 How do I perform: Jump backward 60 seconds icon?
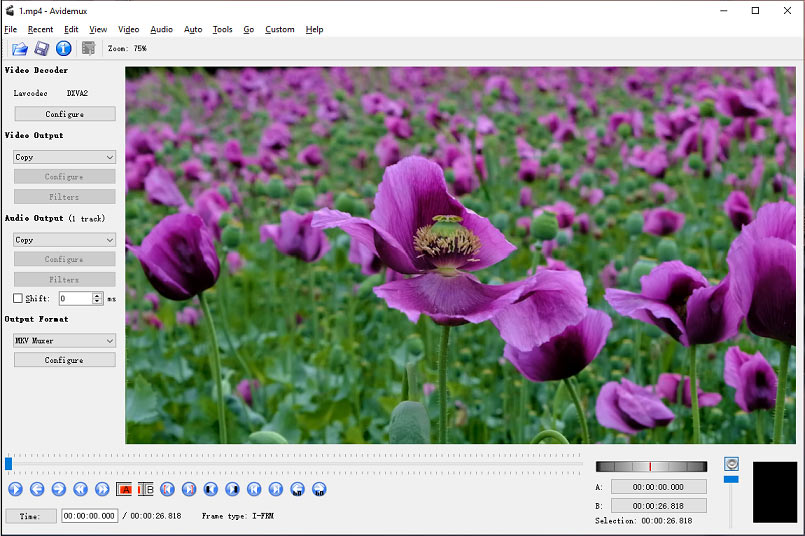[x=297, y=489]
